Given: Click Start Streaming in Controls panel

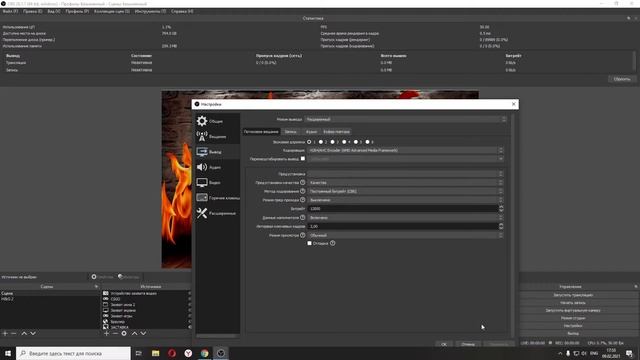Looking at the screenshot, I should [x=573, y=295].
